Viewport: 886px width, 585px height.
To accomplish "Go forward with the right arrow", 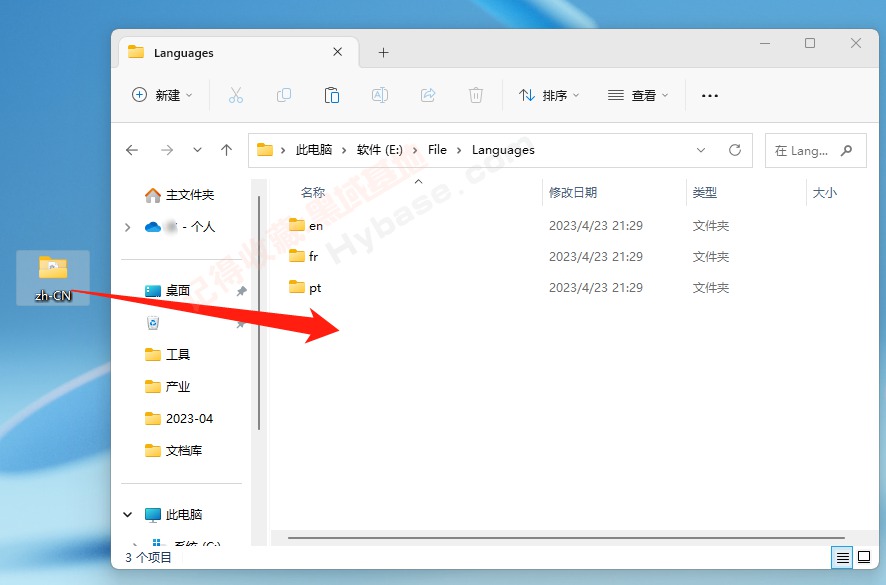I will 167,150.
